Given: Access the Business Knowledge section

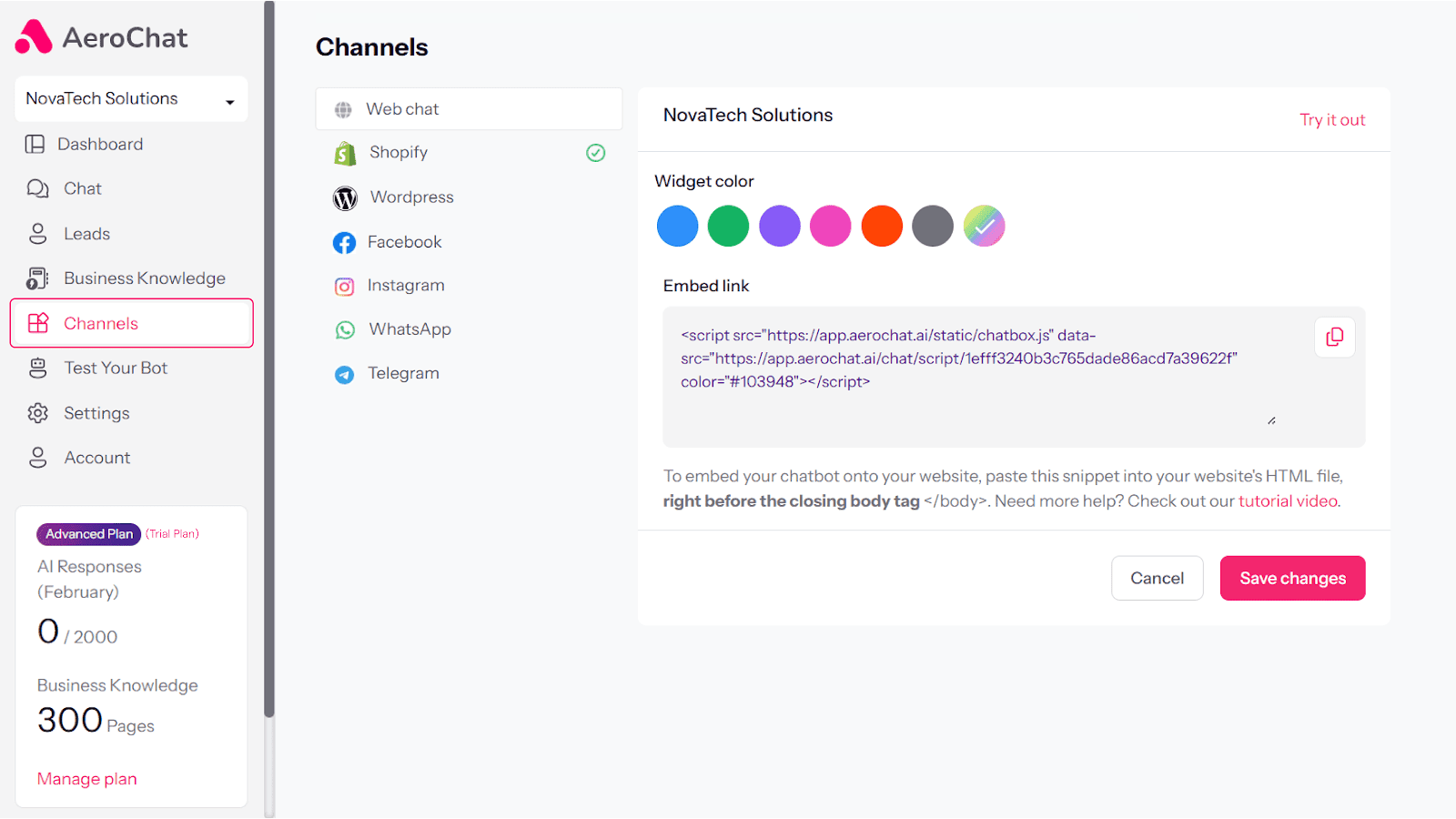Looking at the screenshot, I should coord(144,278).
